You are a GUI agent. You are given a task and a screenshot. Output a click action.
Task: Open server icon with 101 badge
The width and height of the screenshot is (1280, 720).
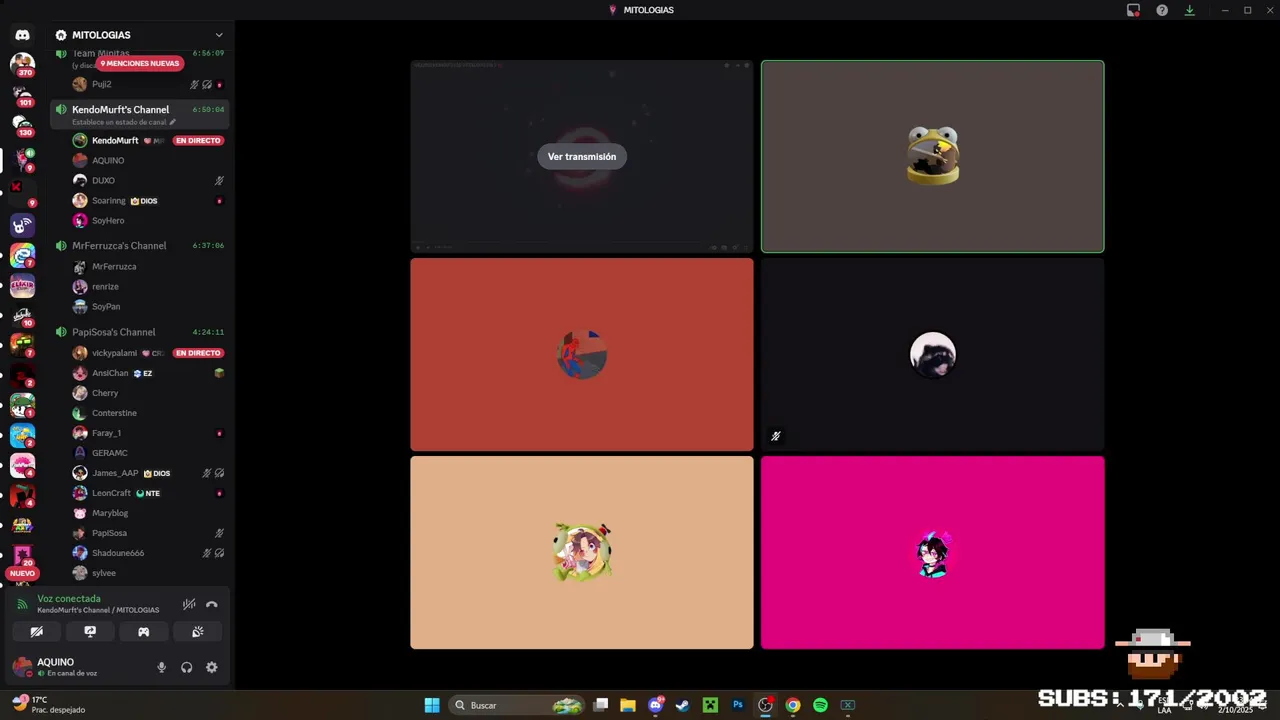22,95
